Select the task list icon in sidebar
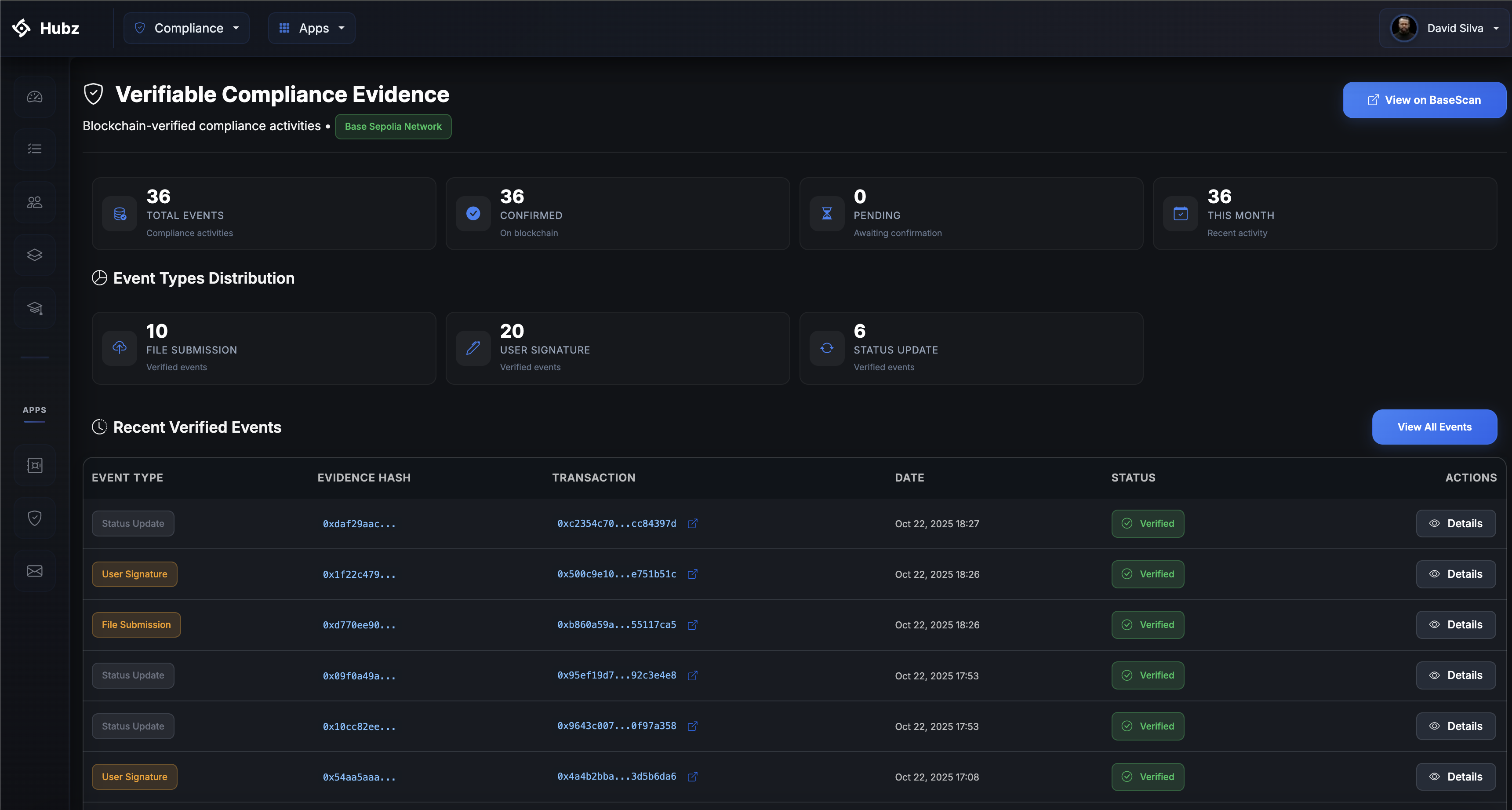Screen dimensions: 1512x810 tap(34, 149)
